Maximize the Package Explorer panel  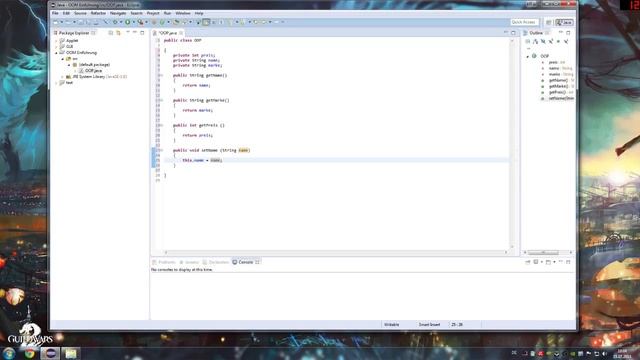[x=142, y=32]
